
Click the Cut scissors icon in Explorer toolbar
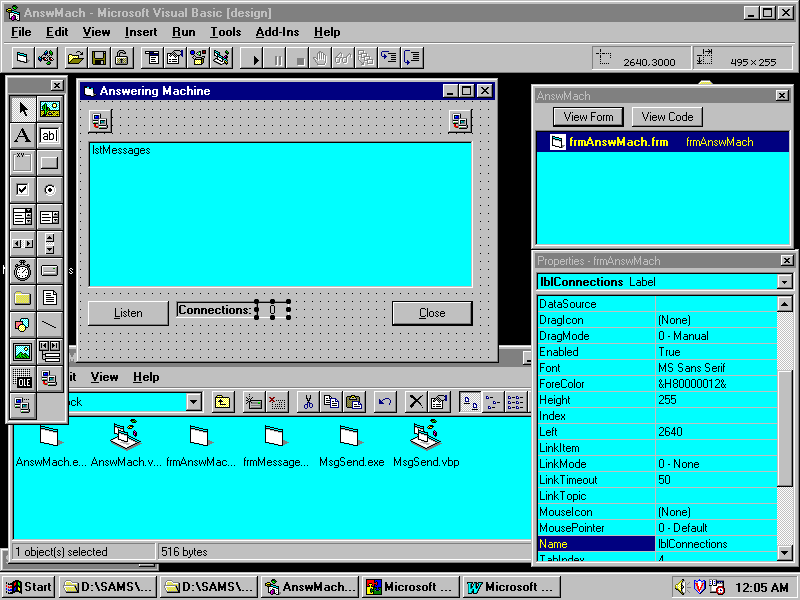(308, 402)
